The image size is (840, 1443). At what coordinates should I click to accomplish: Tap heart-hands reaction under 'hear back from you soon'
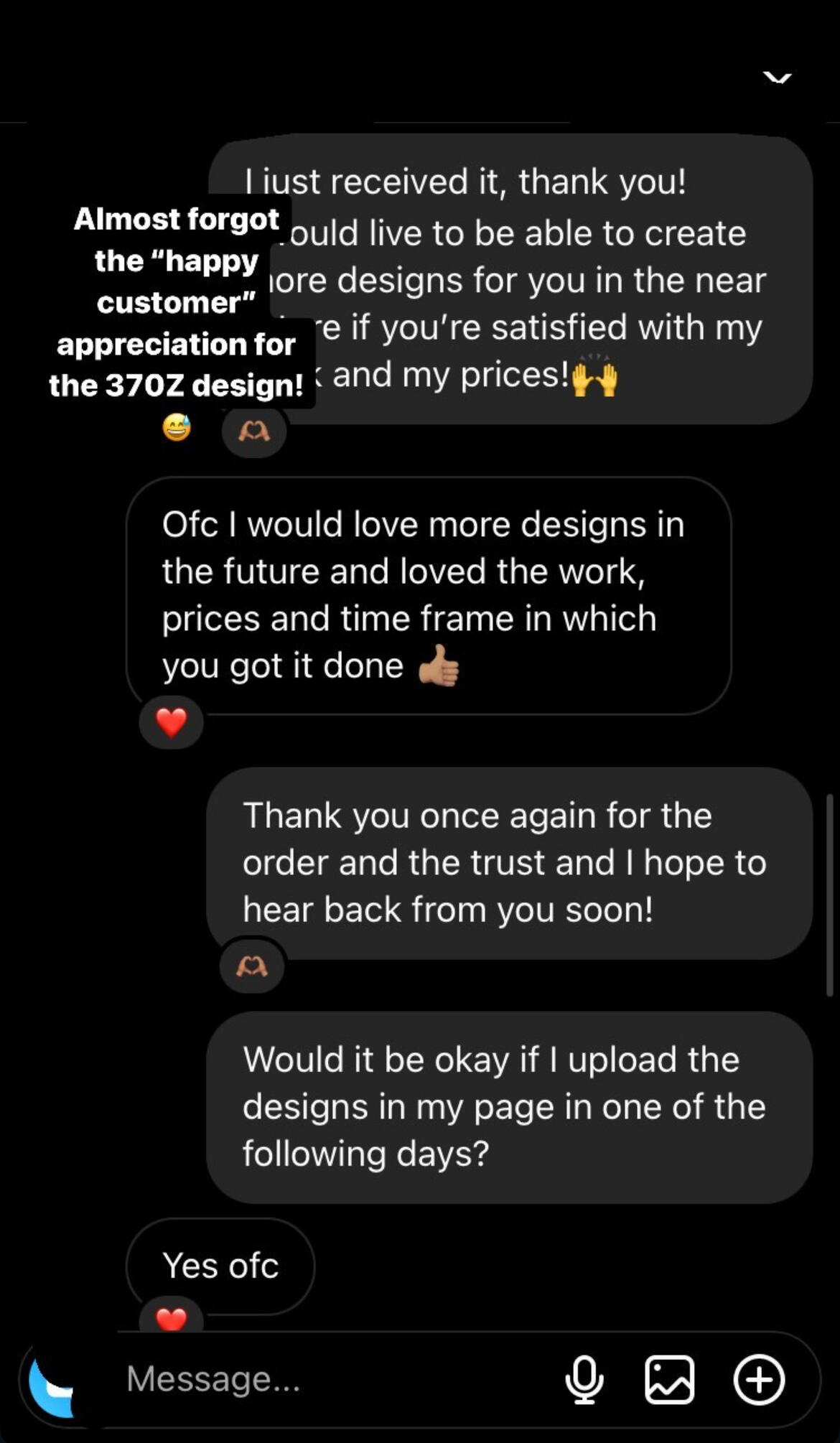click(252, 966)
